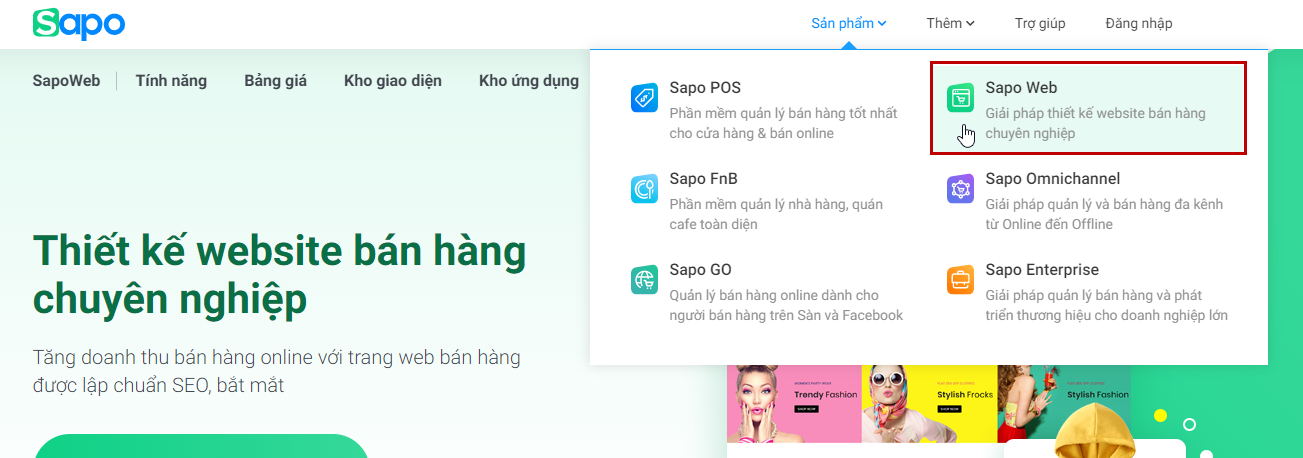Click description 'Giải pháp thiết kế website bán hàng'
Viewport: 1303px width, 458px height.
coord(1096,113)
